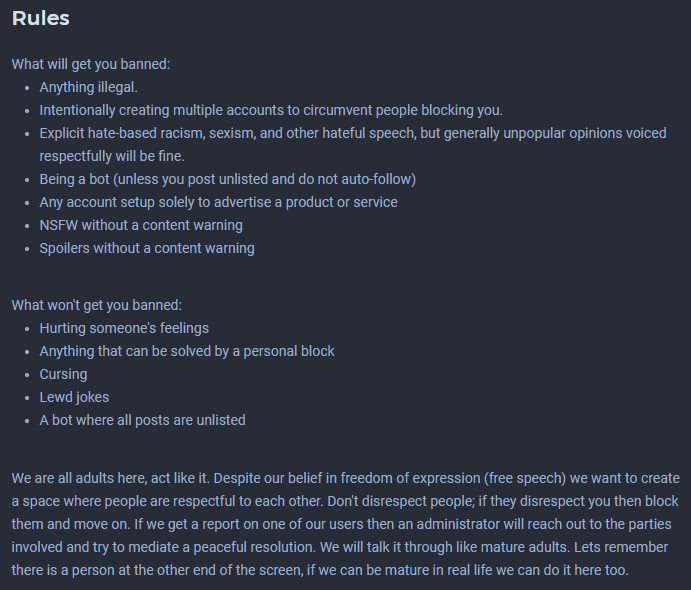Select the "Cursing" list item
Image resolution: width=691 pixels, height=590 pixels.
63,374
